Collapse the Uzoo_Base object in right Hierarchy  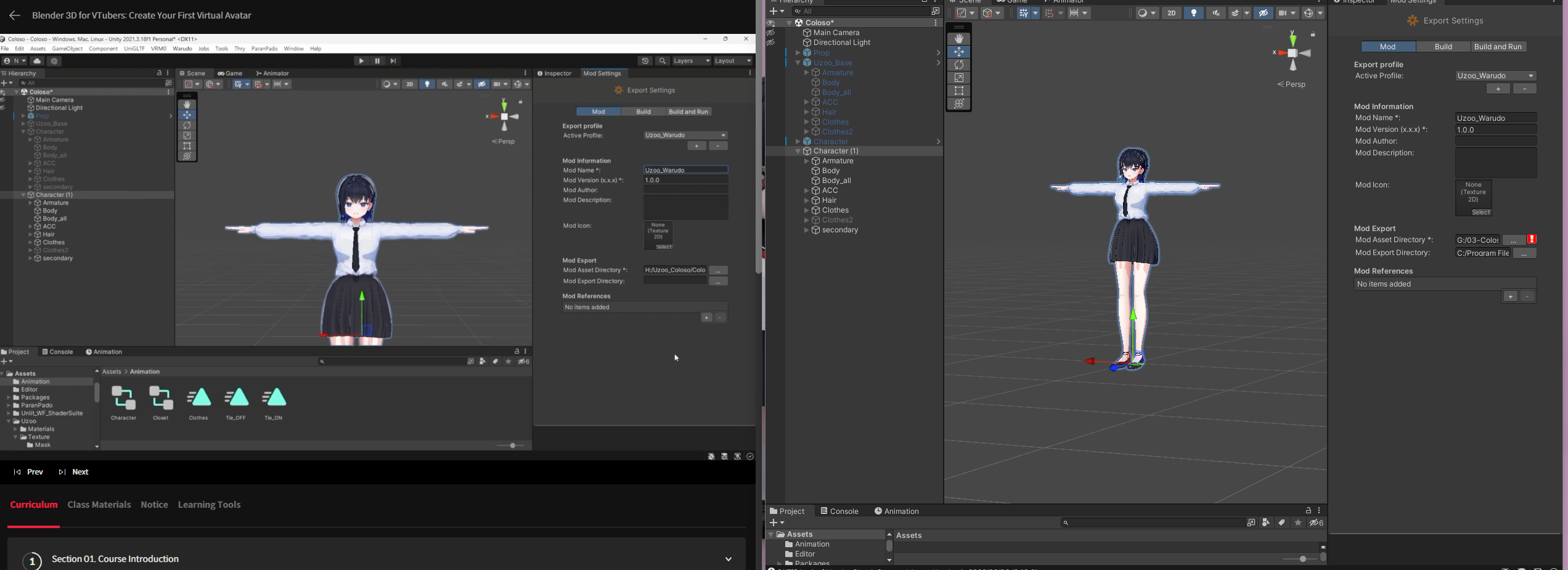[x=798, y=63]
